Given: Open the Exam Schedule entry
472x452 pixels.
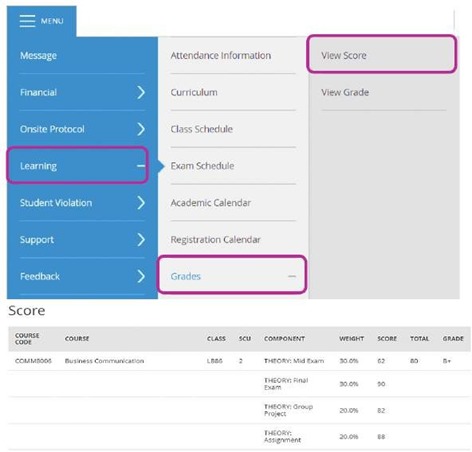Looking at the screenshot, I should [x=202, y=166].
